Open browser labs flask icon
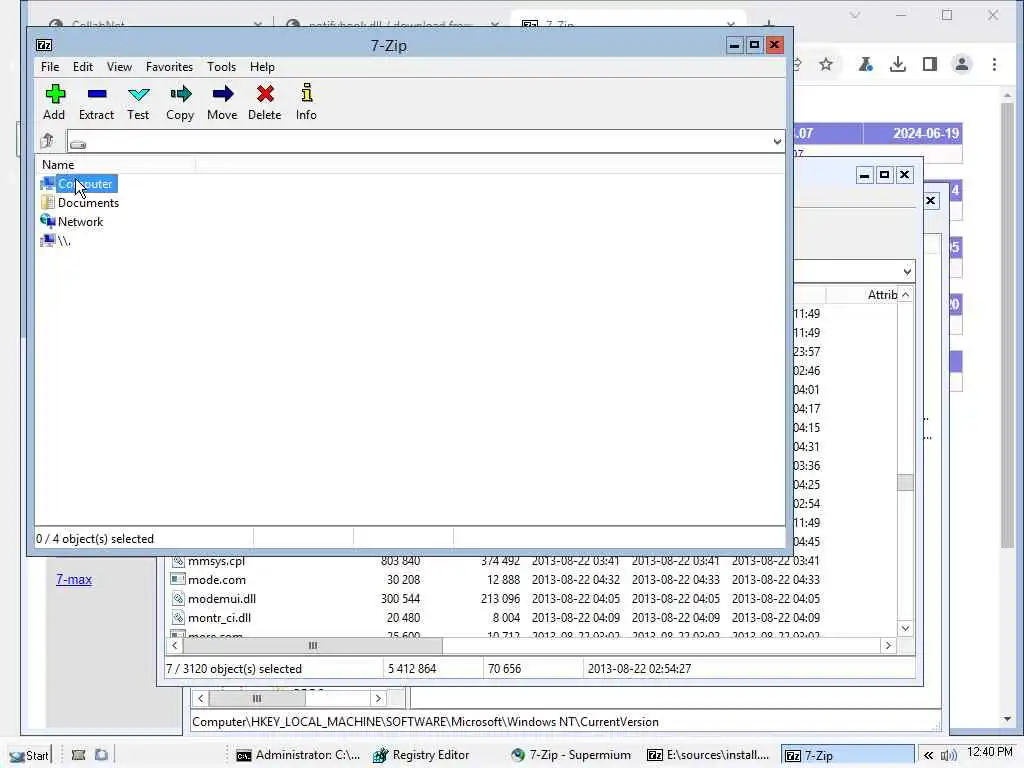Image resolution: width=1024 pixels, height=768 pixels. coord(866,64)
